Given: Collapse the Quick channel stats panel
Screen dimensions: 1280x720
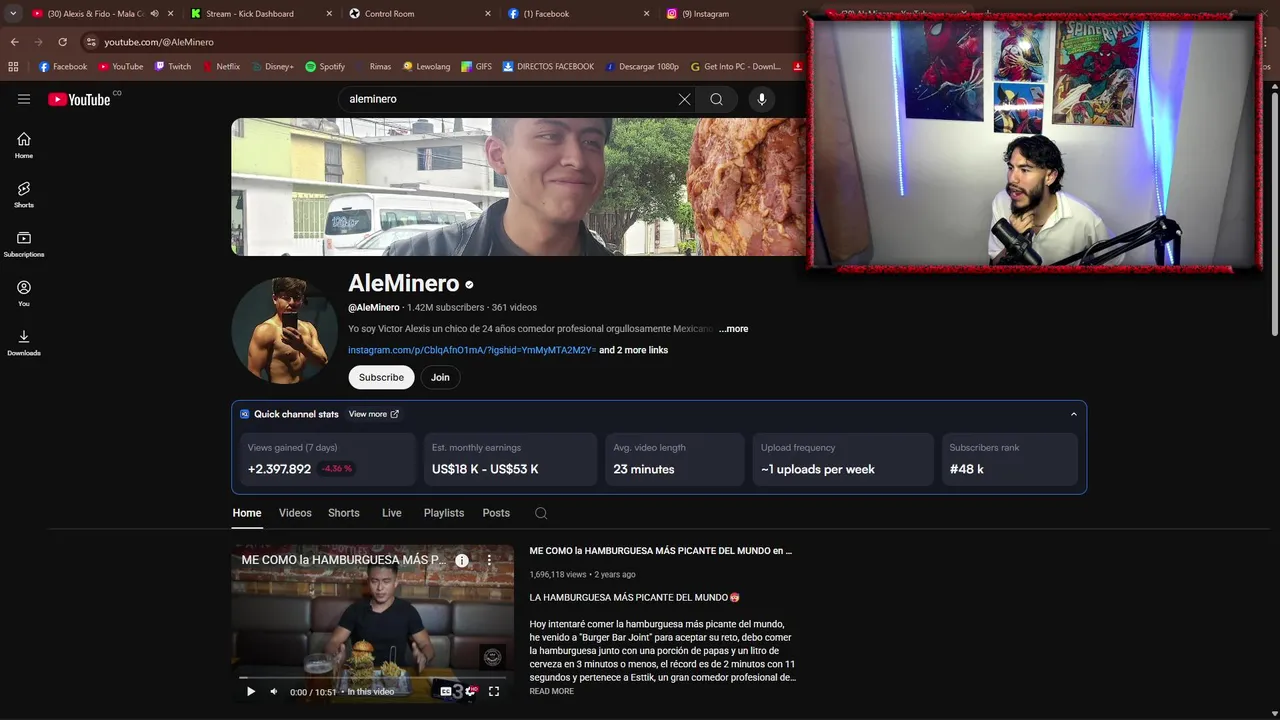Looking at the screenshot, I should (x=1074, y=414).
